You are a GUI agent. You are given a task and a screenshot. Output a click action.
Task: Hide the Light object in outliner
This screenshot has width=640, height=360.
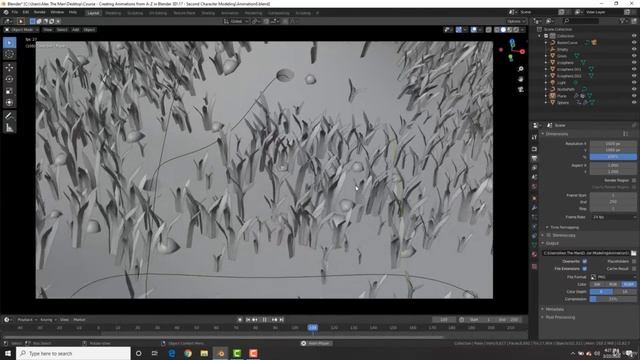[x=634, y=82]
